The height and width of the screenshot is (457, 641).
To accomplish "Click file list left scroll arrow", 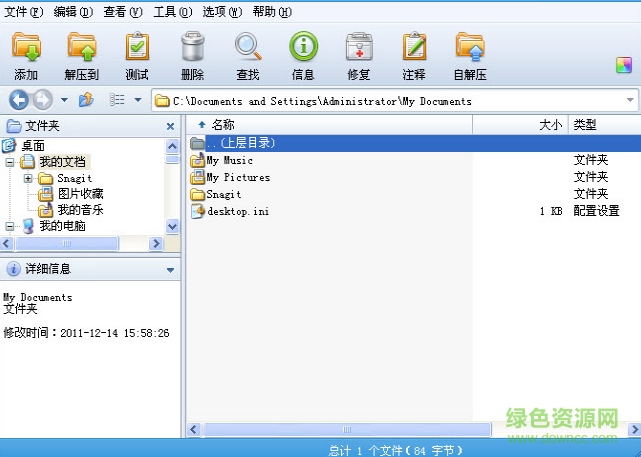I will point(194,430).
